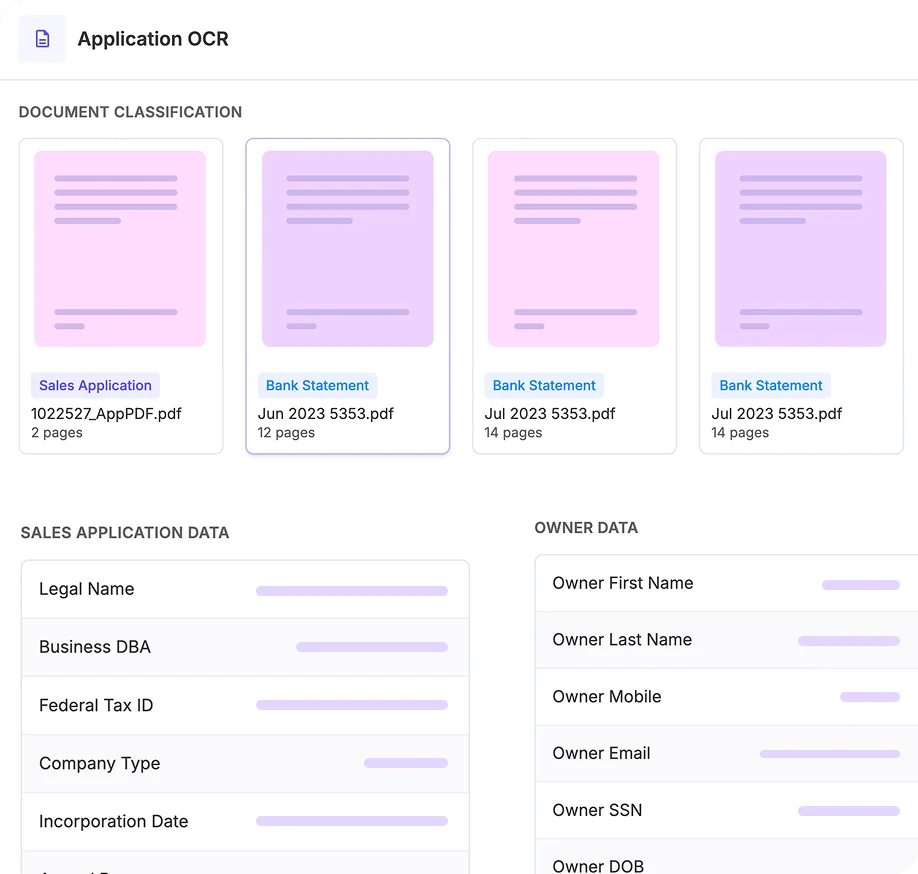Select the Incorporation Date row
Image resolution: width=918 pixels, height=874 pixels.
[245, 822]
